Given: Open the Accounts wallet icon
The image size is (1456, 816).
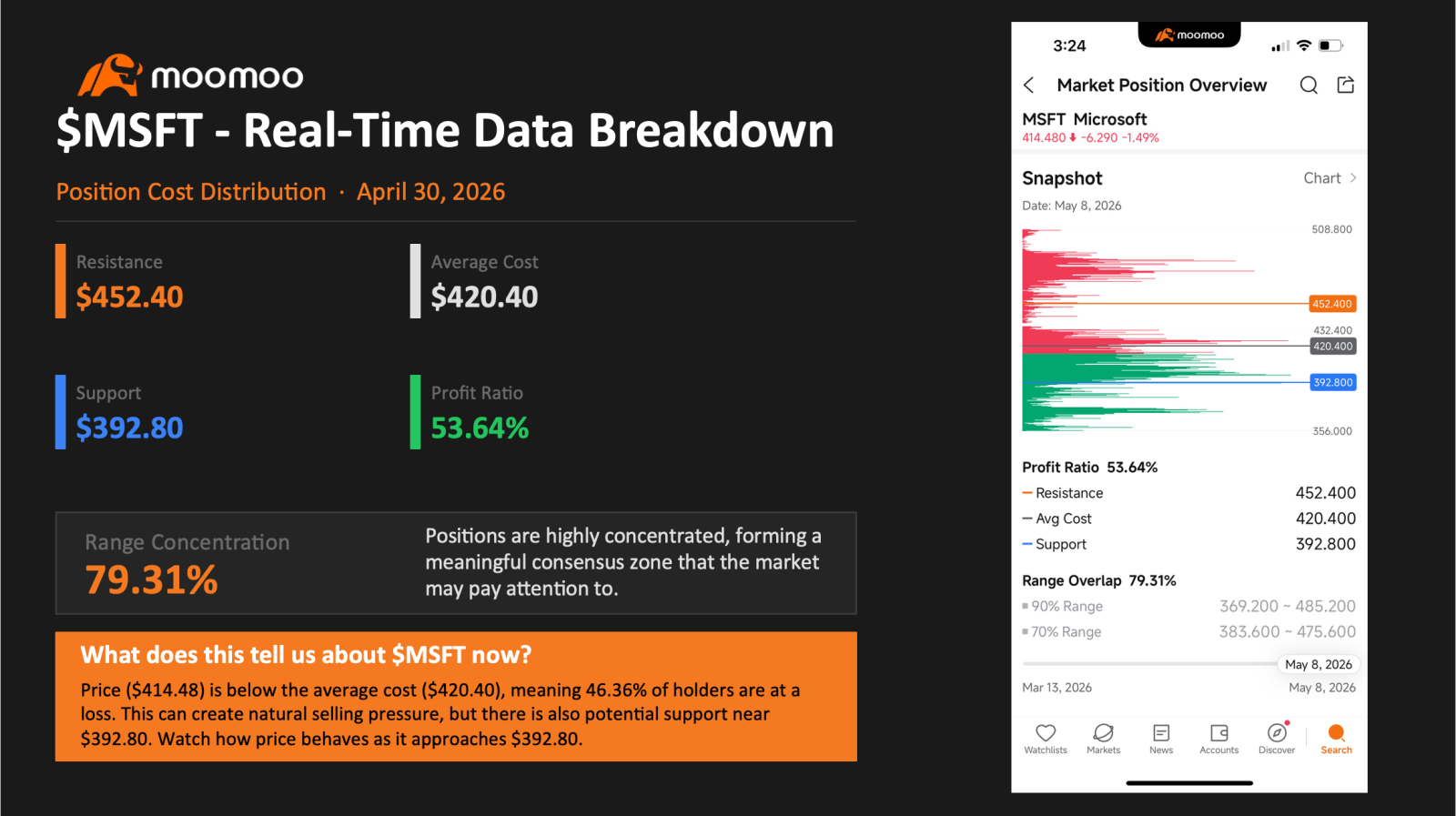Looking at the screenshot, I should tap(1219, 739).
